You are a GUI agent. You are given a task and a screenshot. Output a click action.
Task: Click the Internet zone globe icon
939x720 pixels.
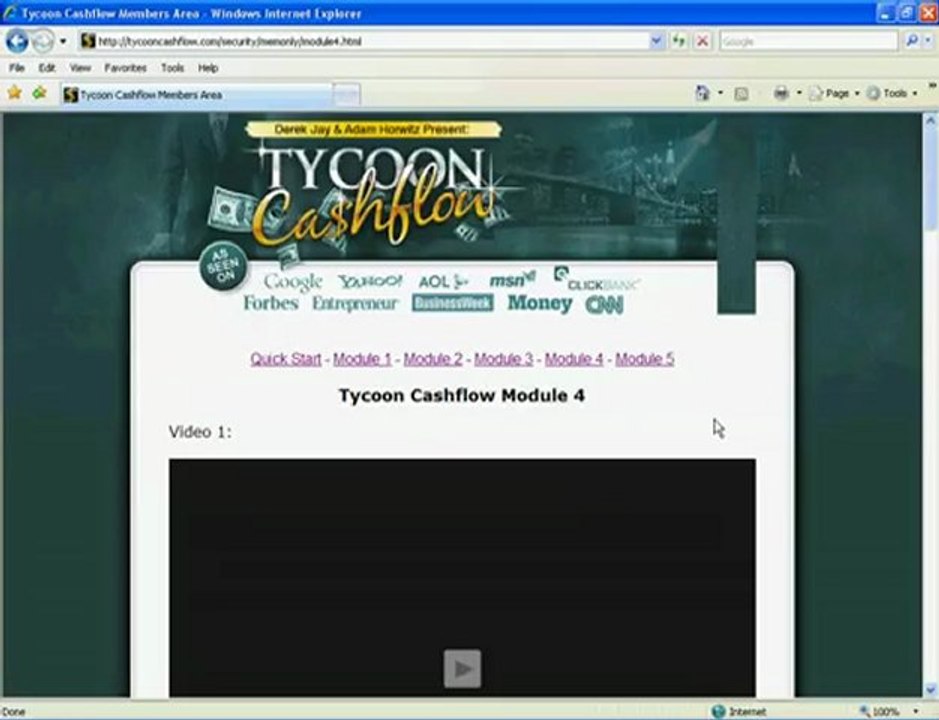(719, 711)
